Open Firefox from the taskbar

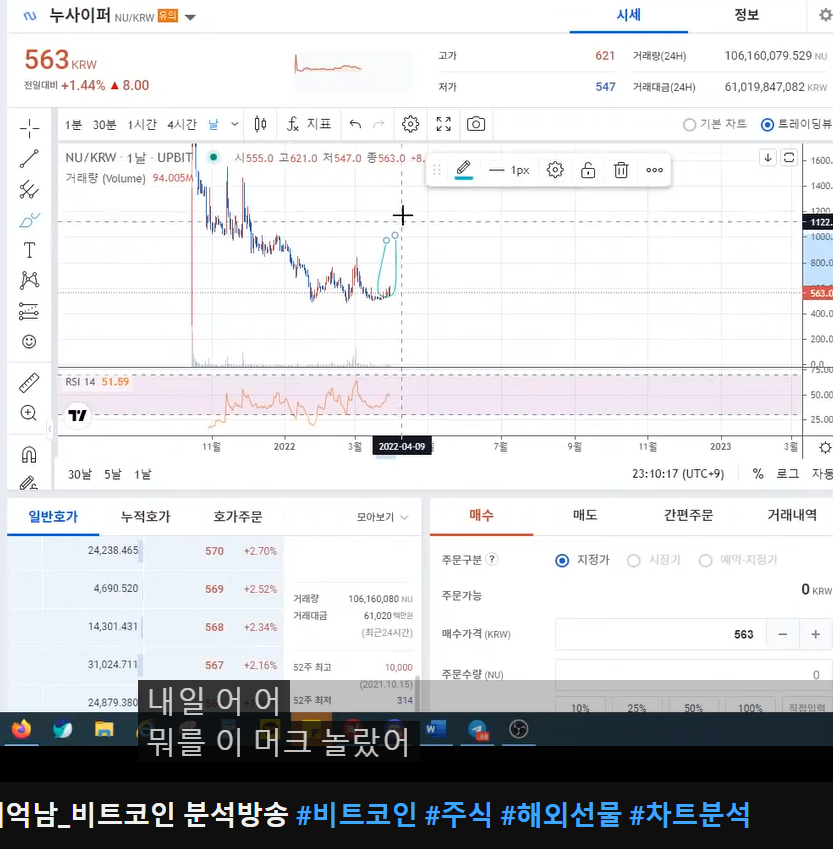click(22, 729)
